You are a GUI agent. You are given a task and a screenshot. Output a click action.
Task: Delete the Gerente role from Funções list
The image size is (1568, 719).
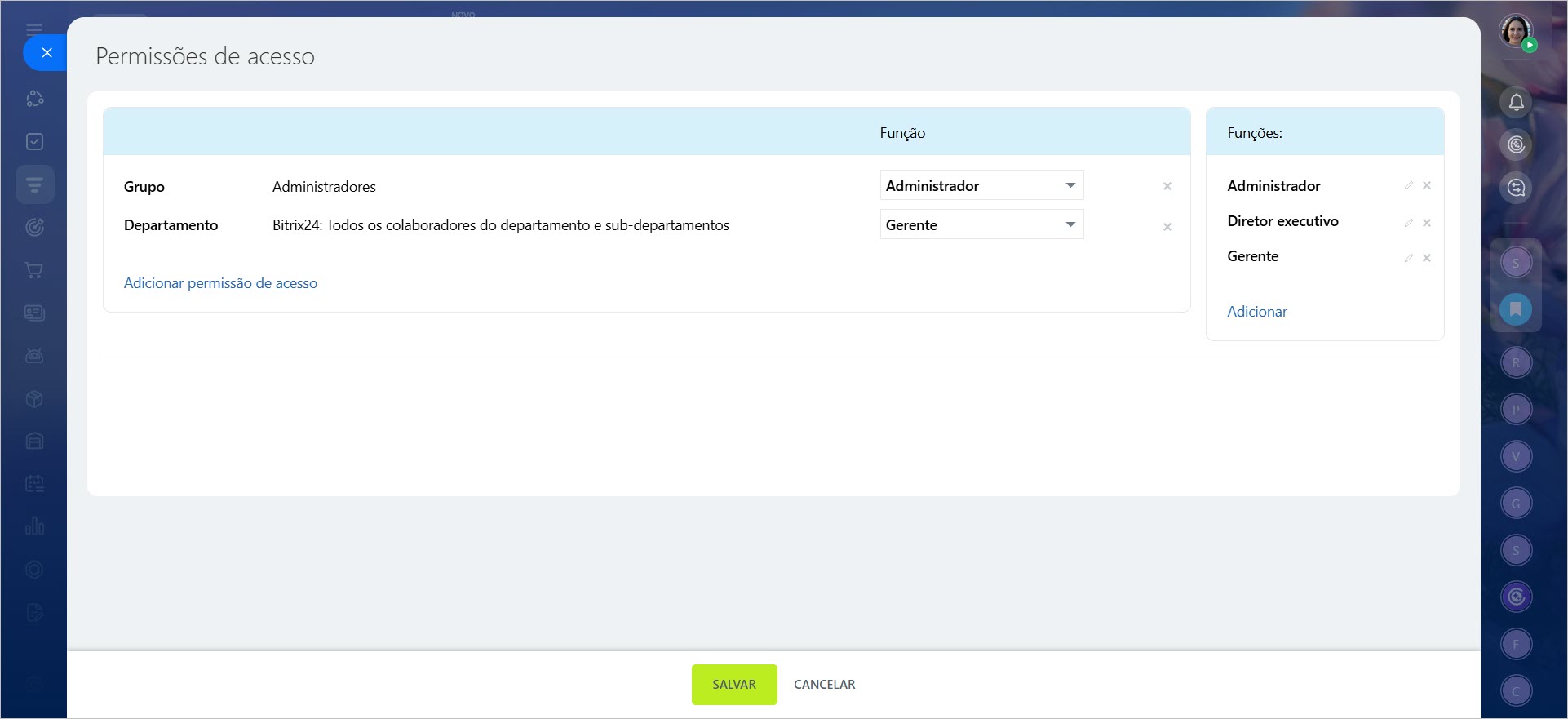[x=1427, y=258]
